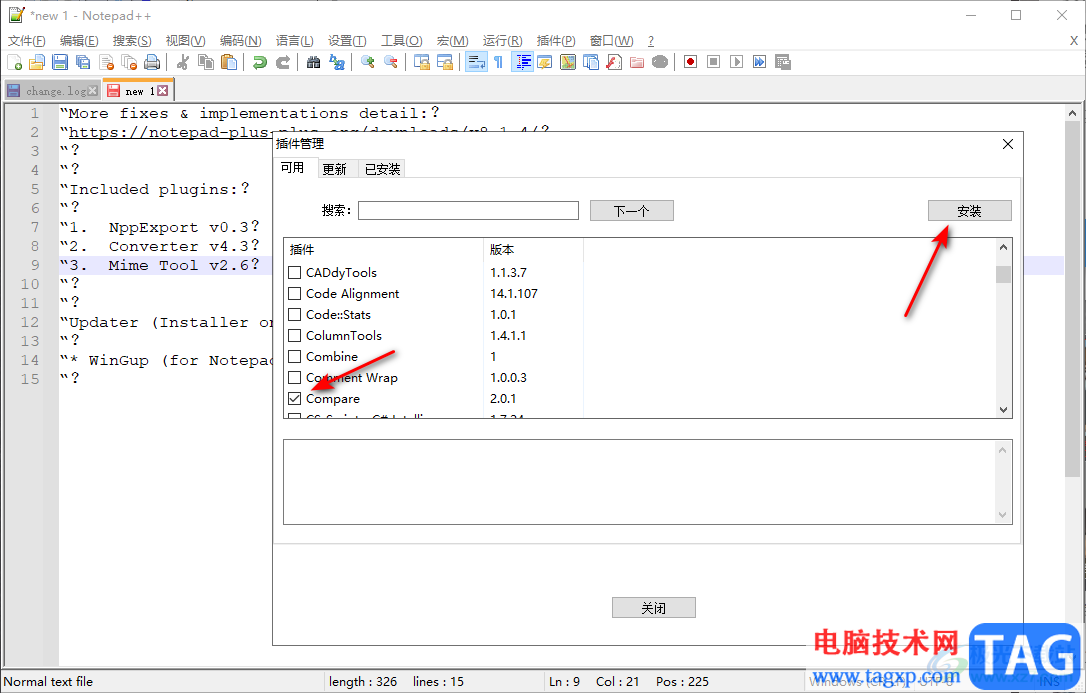
Task: Click the 版本 column header
Action: tap(533, 250)
